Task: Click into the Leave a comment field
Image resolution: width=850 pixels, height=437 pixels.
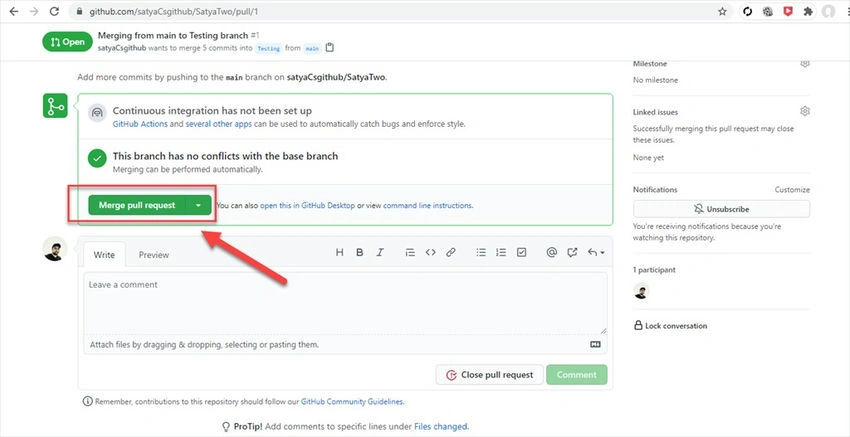Action: (345, 304)
